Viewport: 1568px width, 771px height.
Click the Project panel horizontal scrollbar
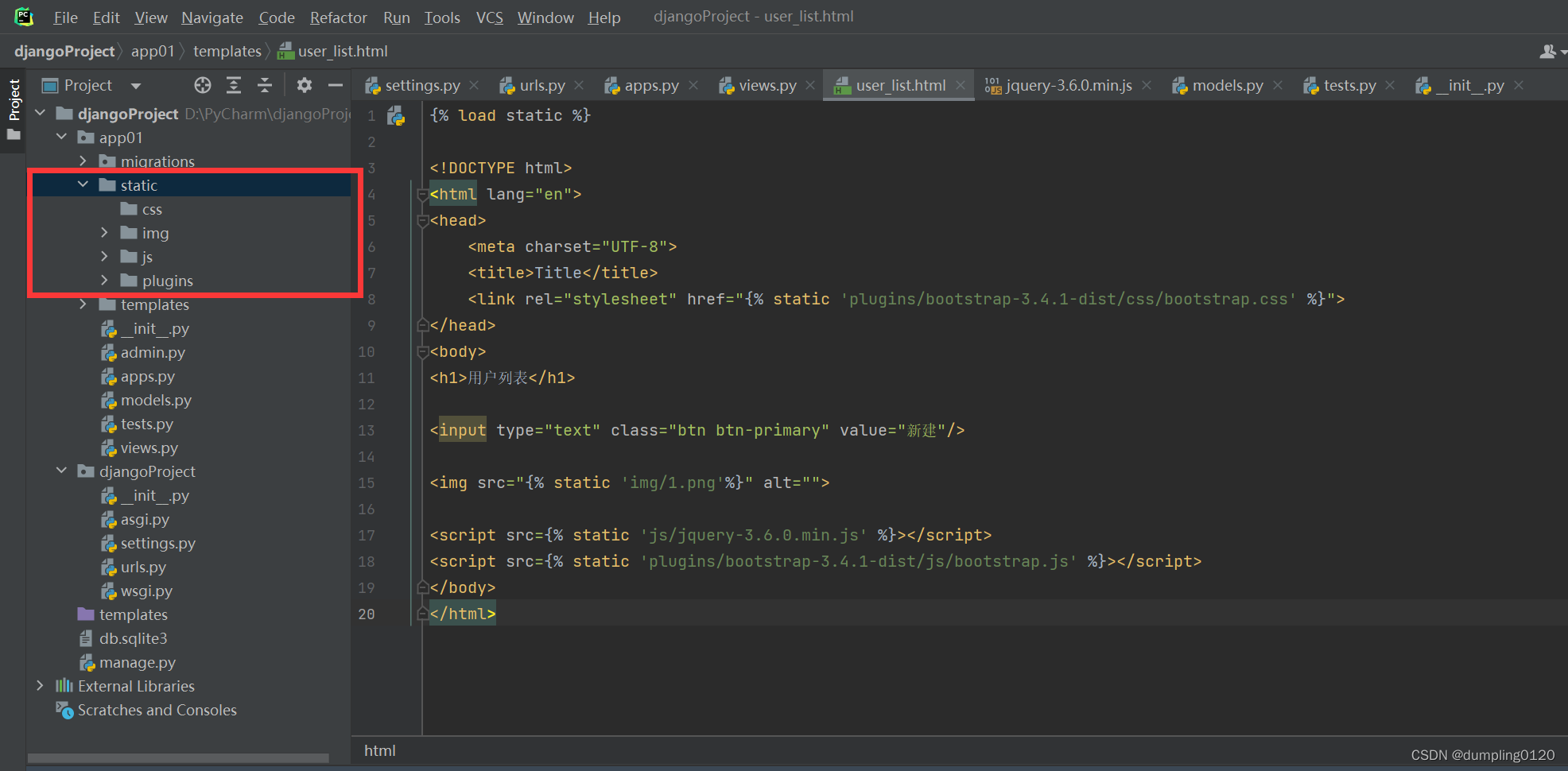[178, 758]
